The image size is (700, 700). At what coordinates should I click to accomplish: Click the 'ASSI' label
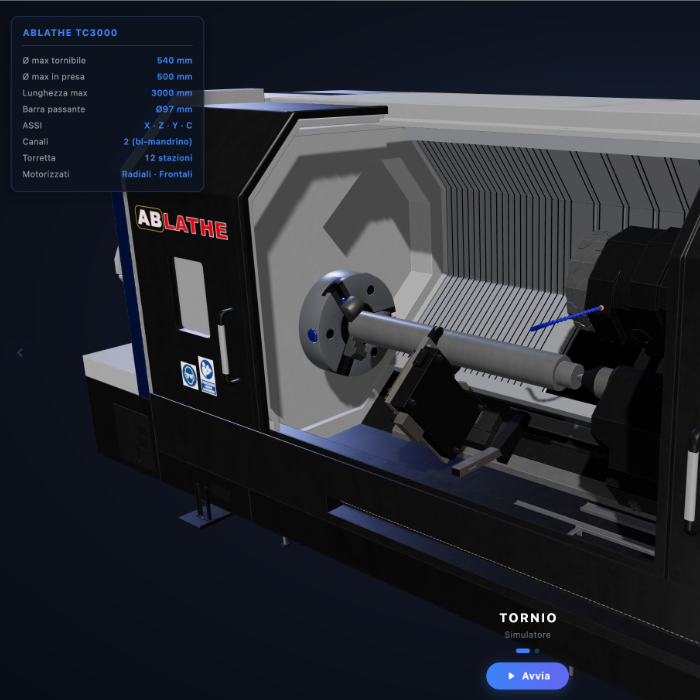pos(32,125)
